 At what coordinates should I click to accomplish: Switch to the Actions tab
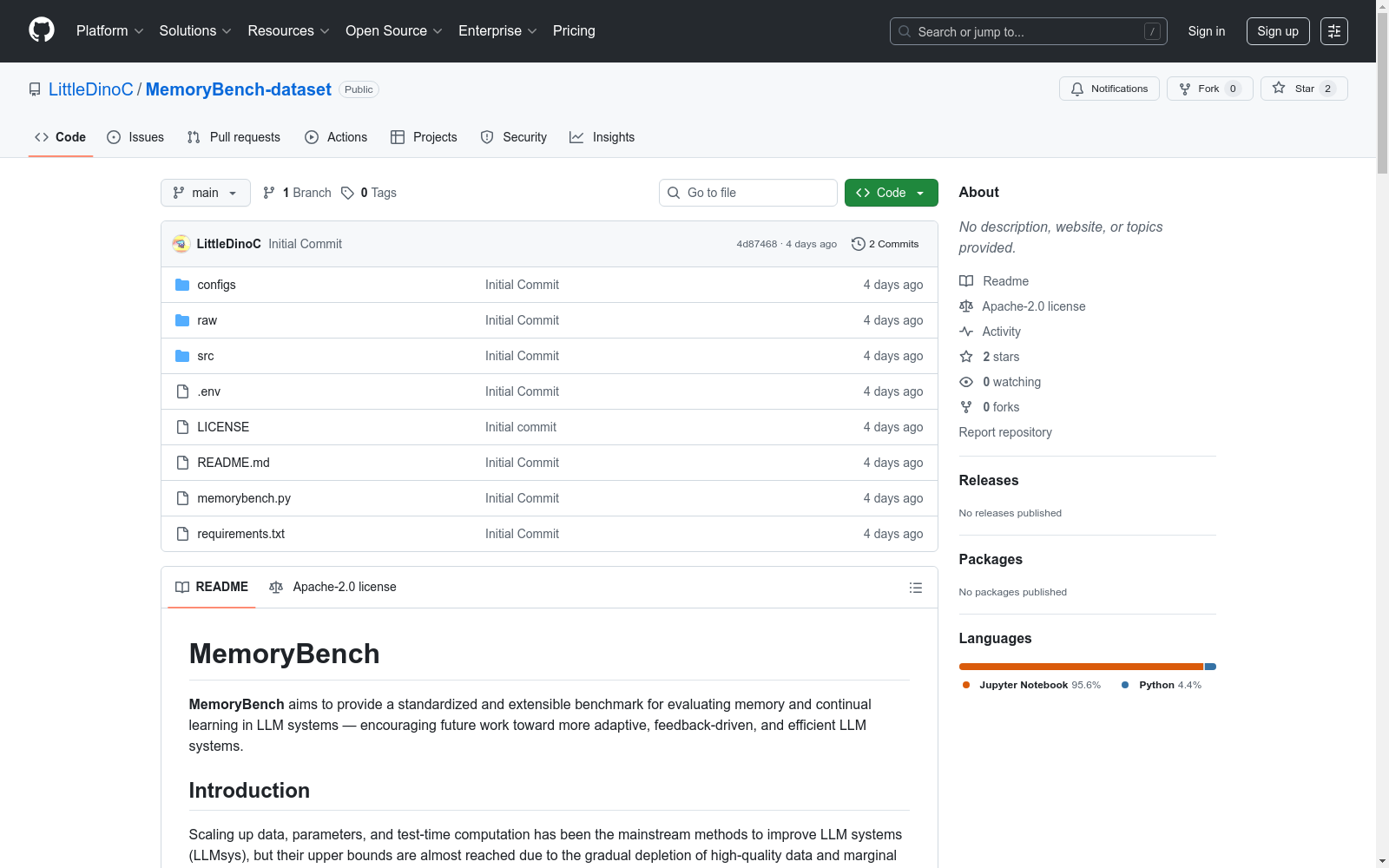[x=336, y=137]
